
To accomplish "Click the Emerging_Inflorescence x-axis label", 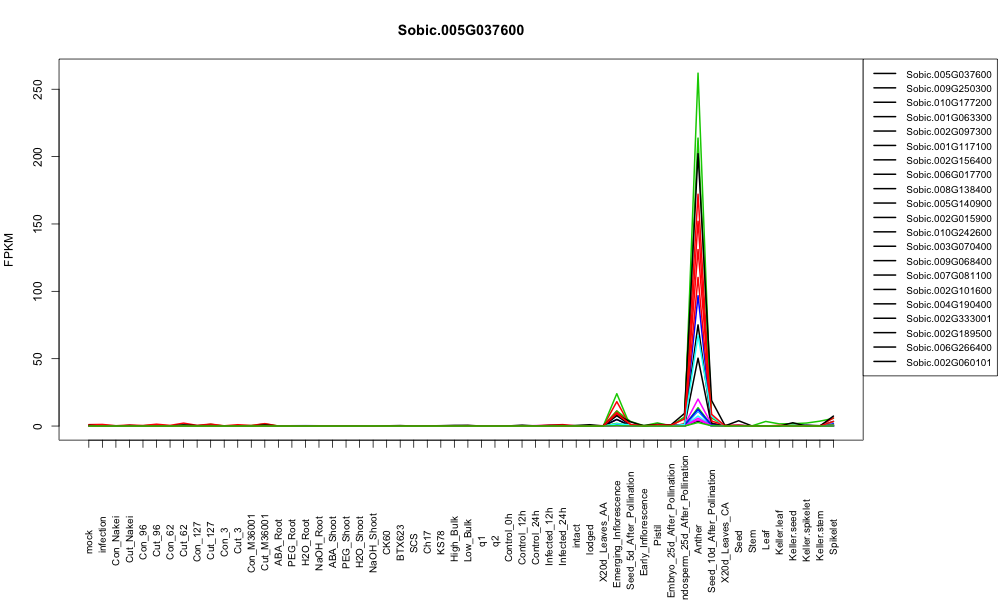I will [617, 516].
